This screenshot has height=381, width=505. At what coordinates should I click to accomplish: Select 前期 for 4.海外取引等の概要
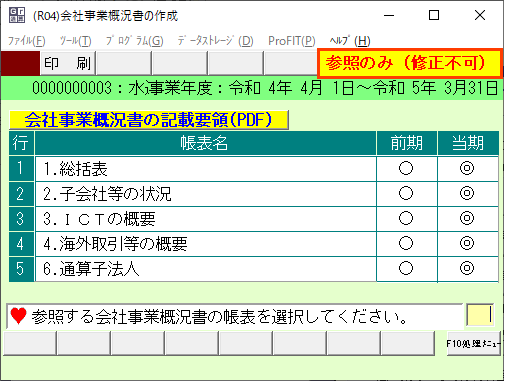[x=406, y=243]
